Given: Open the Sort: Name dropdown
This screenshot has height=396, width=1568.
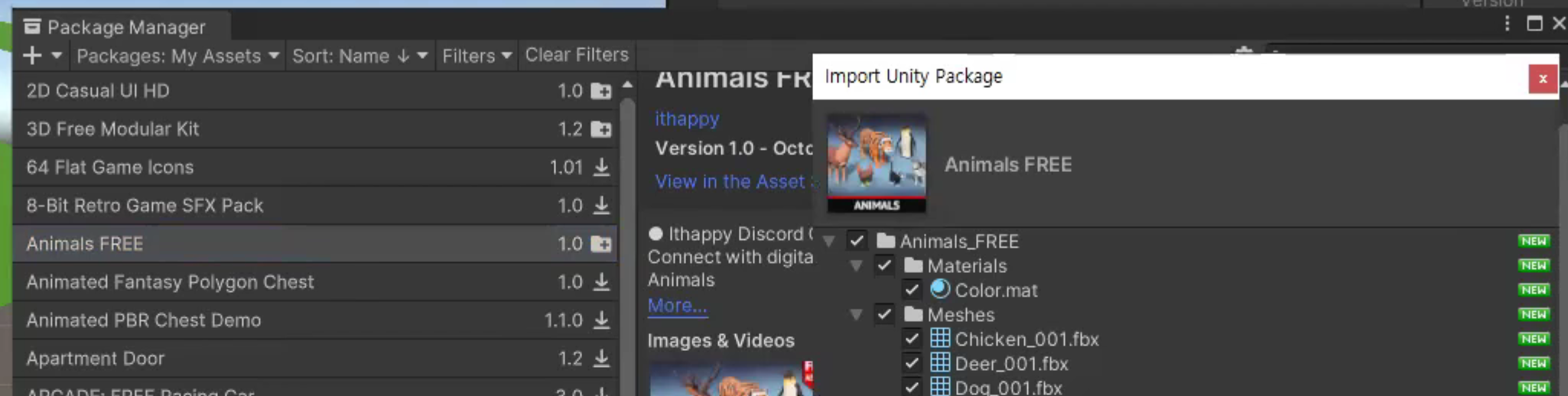Looking at the screenshot, I should [x=359, y=56].
